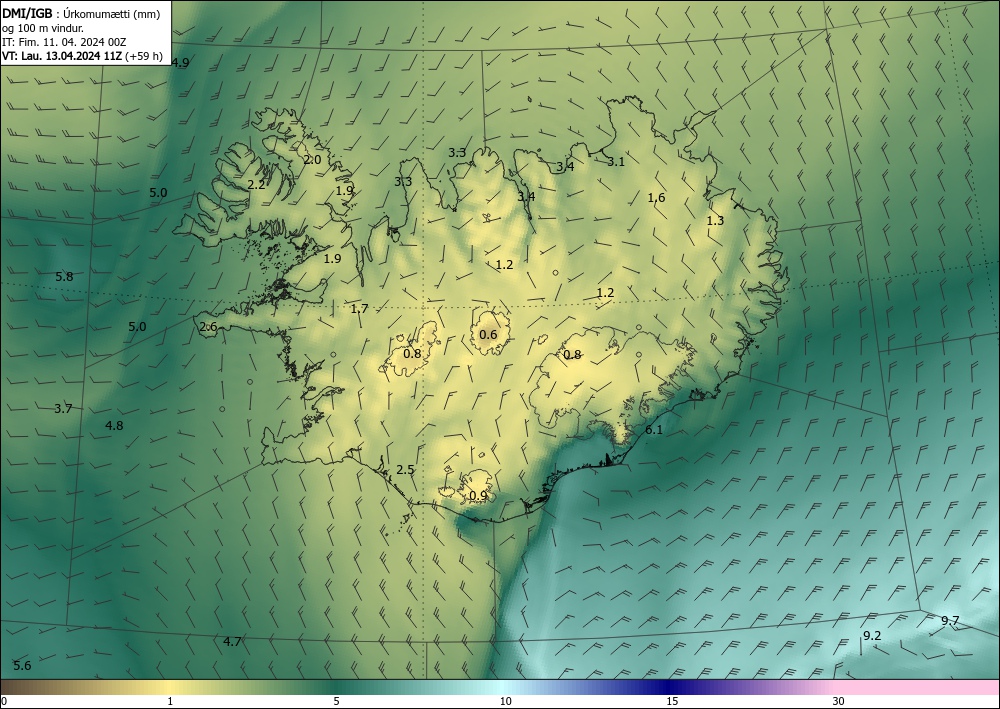Select the 2.2 value on the map
The height and width of the screenshot is (709, 1000).
point(256,185)
